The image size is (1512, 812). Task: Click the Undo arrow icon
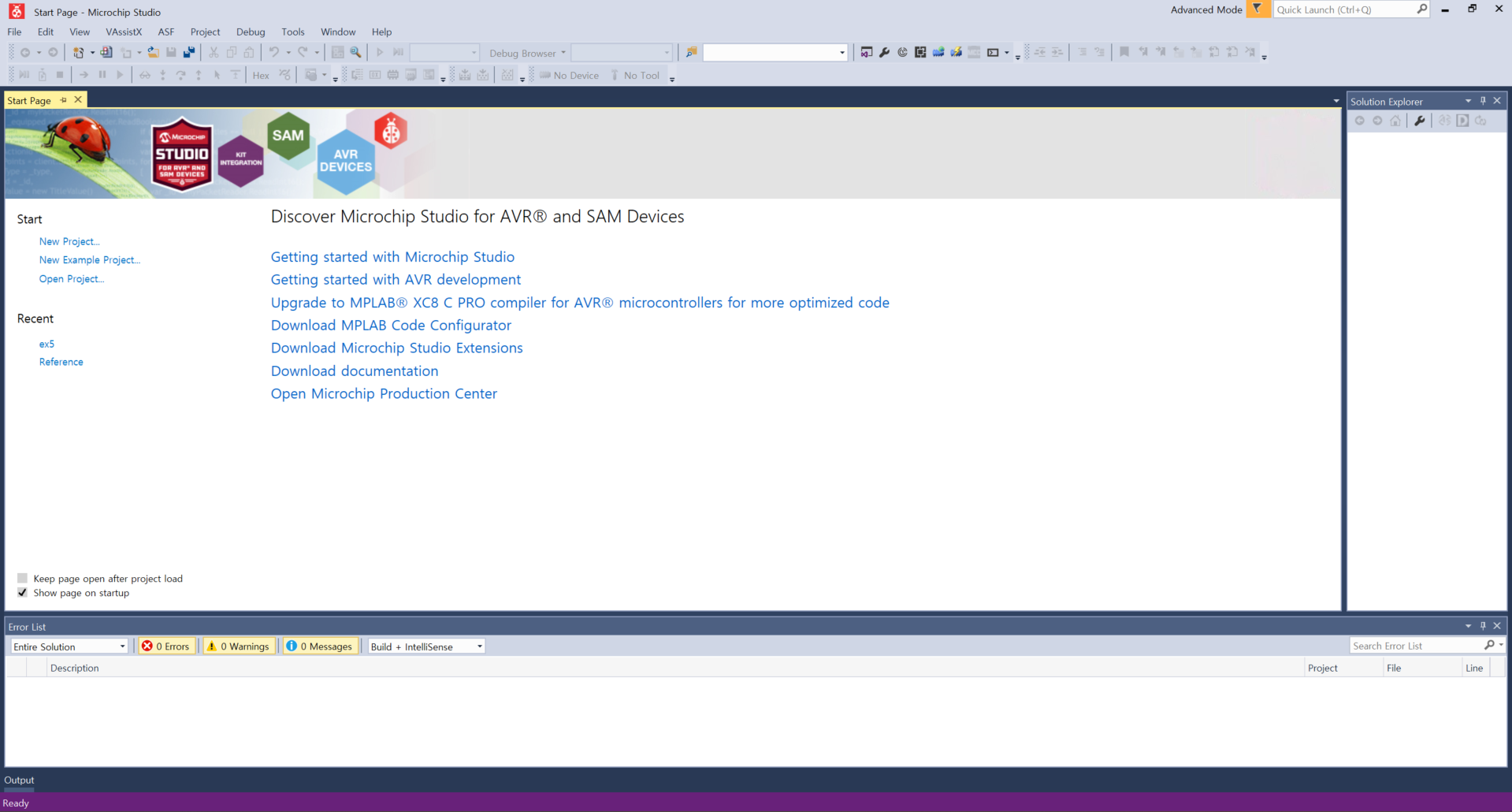(x=274, y=53)
